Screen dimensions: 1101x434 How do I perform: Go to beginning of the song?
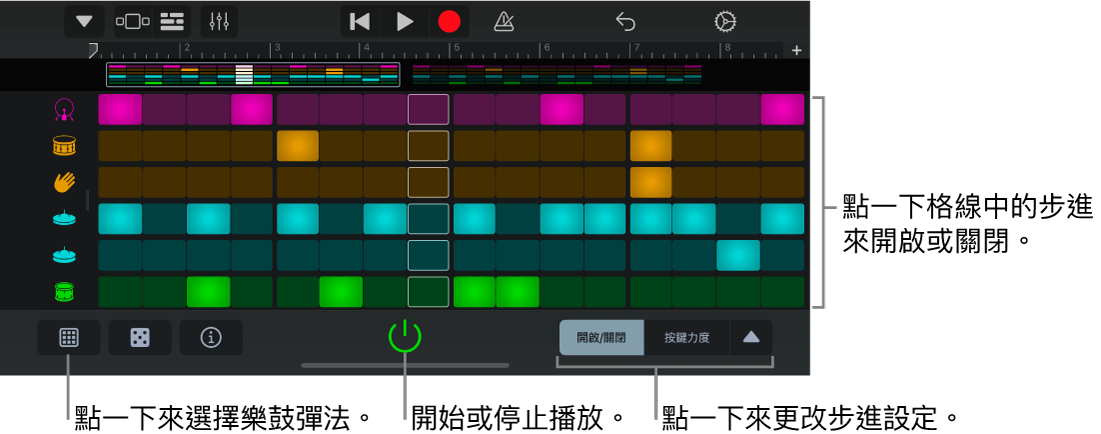[360, 22]
